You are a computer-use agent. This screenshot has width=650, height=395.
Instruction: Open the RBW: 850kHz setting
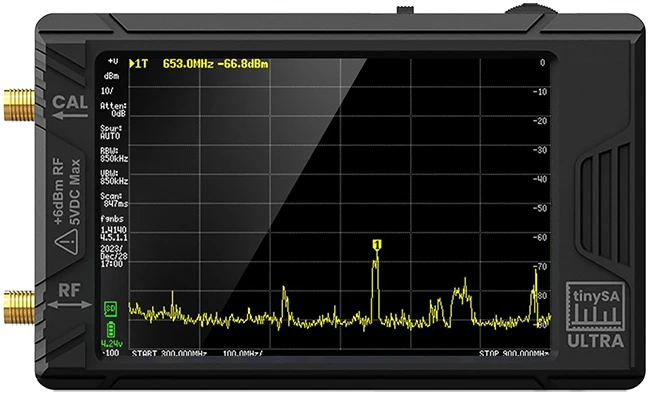pos(114,155)
